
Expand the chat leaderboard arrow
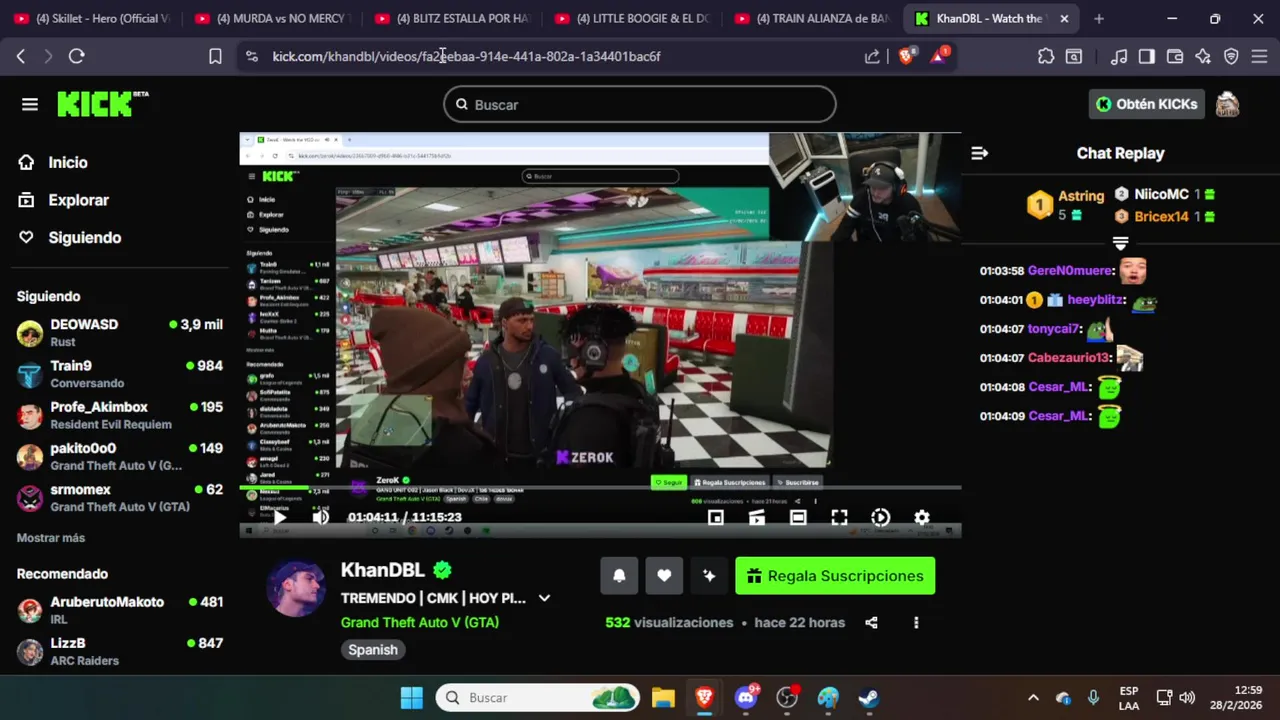(1120, 243)
